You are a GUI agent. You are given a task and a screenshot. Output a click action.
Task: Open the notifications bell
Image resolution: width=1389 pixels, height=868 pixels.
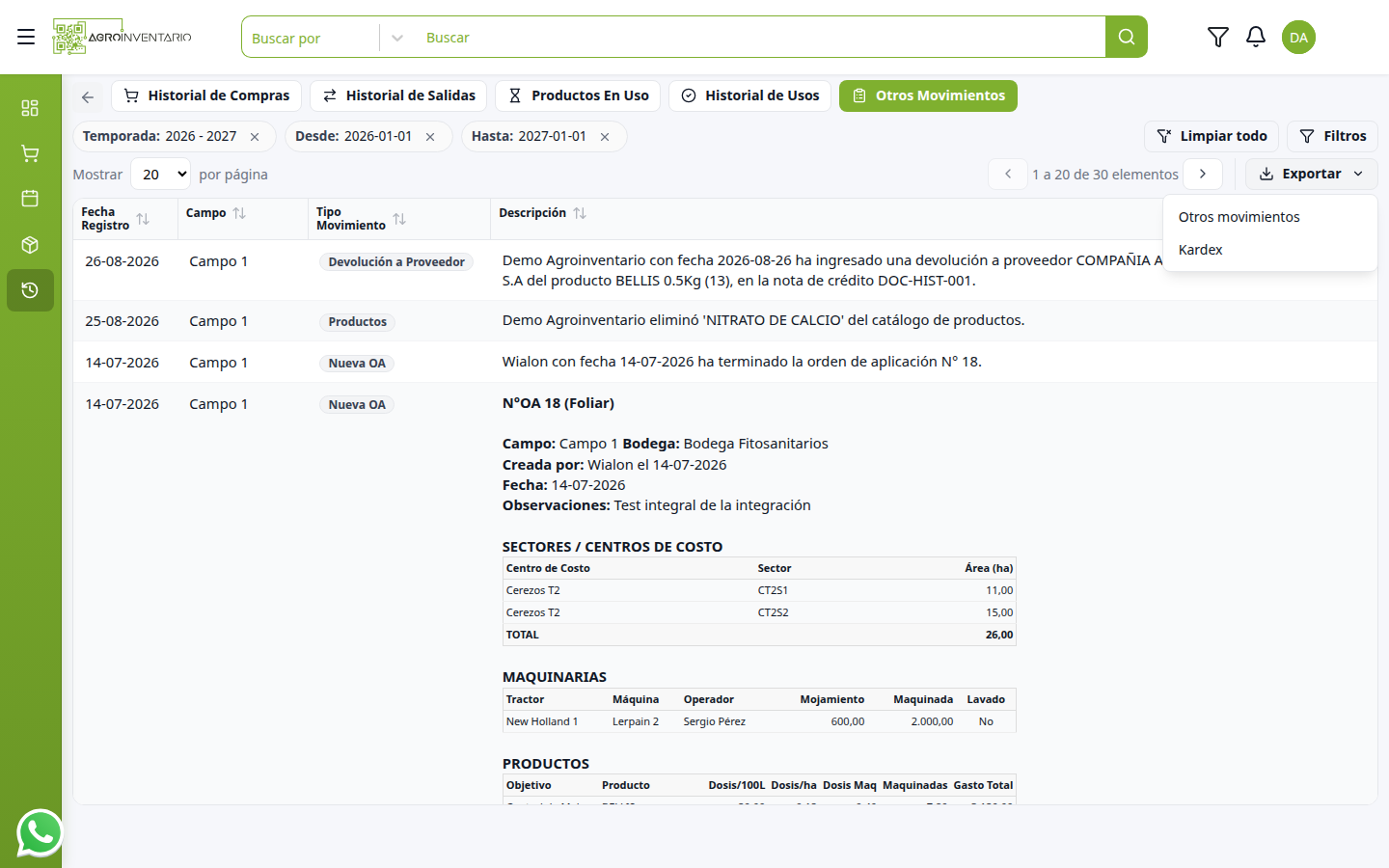click(1256, 37)
